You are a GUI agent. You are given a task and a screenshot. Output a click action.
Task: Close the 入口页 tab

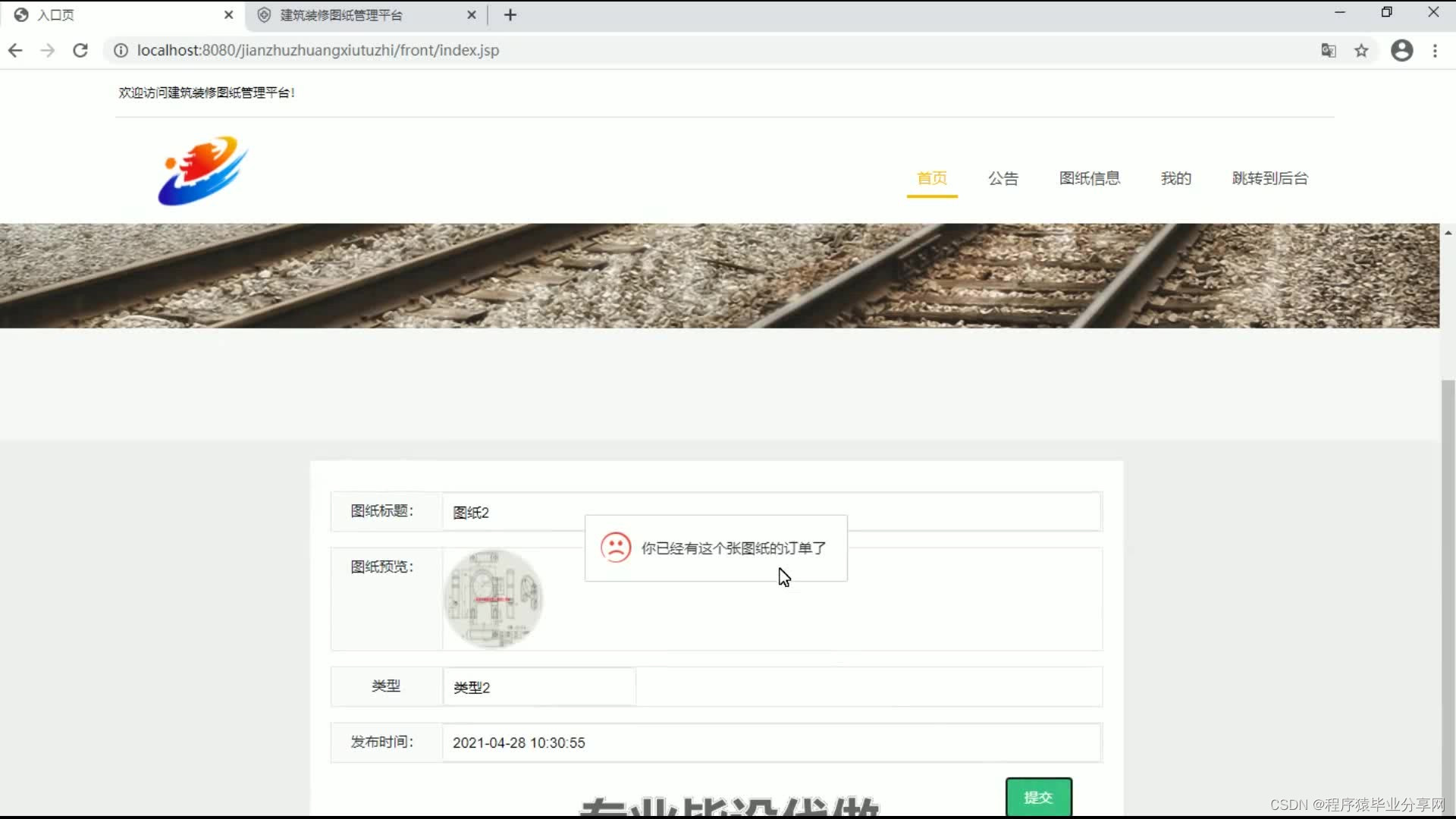tap(228, 15)
